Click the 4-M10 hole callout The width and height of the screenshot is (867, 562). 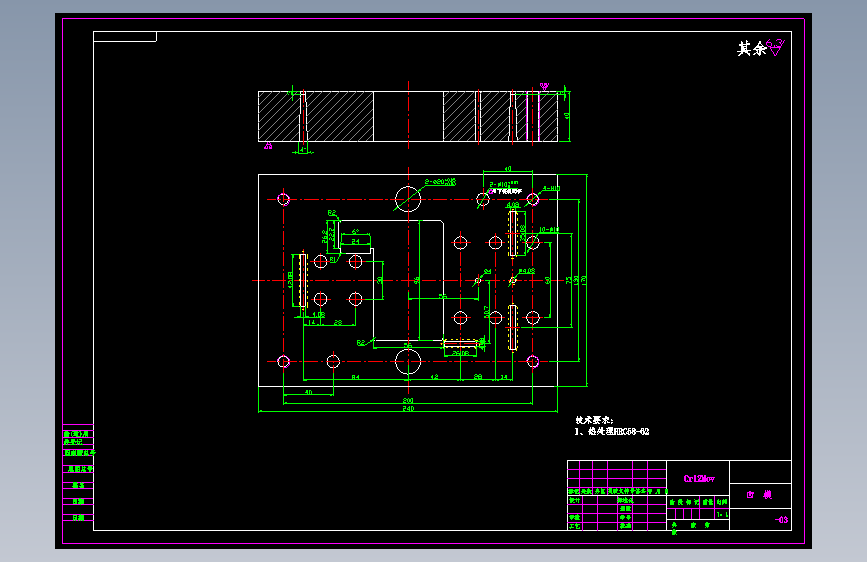(x=551, y=189)
